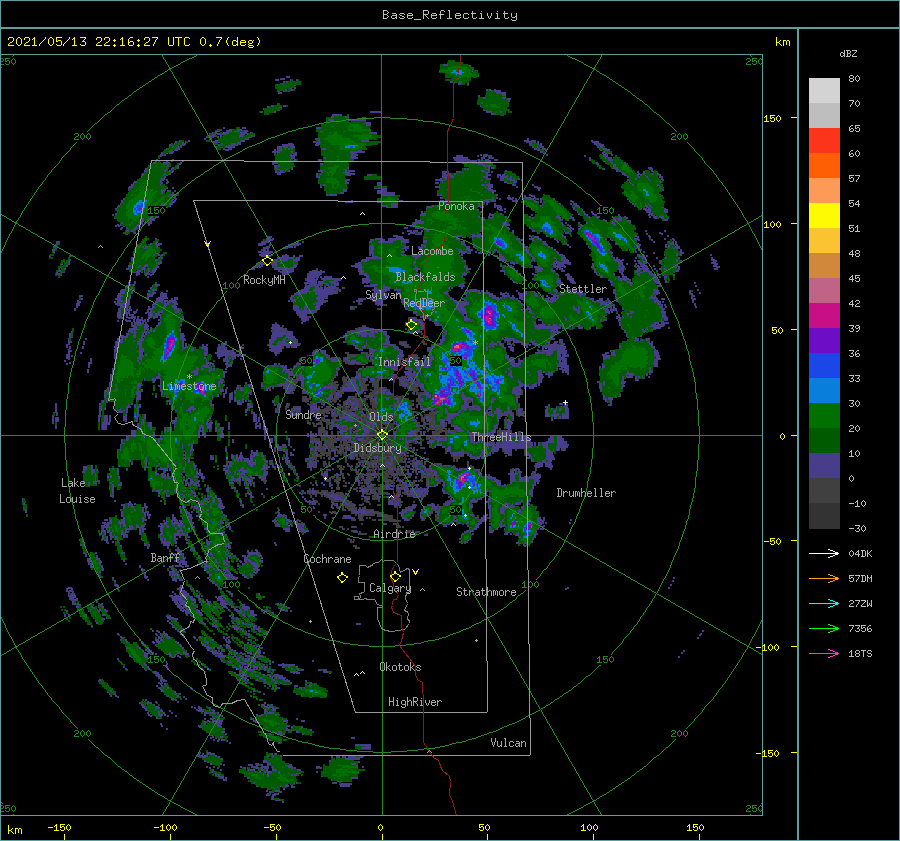Click the Cochrane city label
Screen dimensions: 900x841
[327, 559]
